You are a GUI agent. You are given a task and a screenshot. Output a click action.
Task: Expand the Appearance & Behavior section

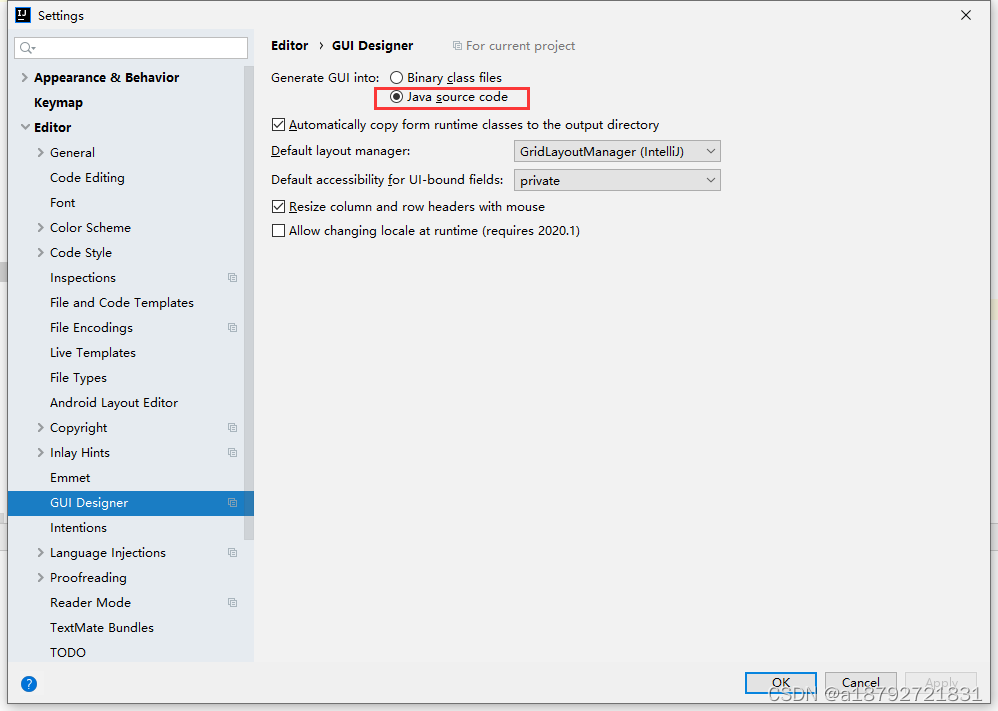coord(24,78)
